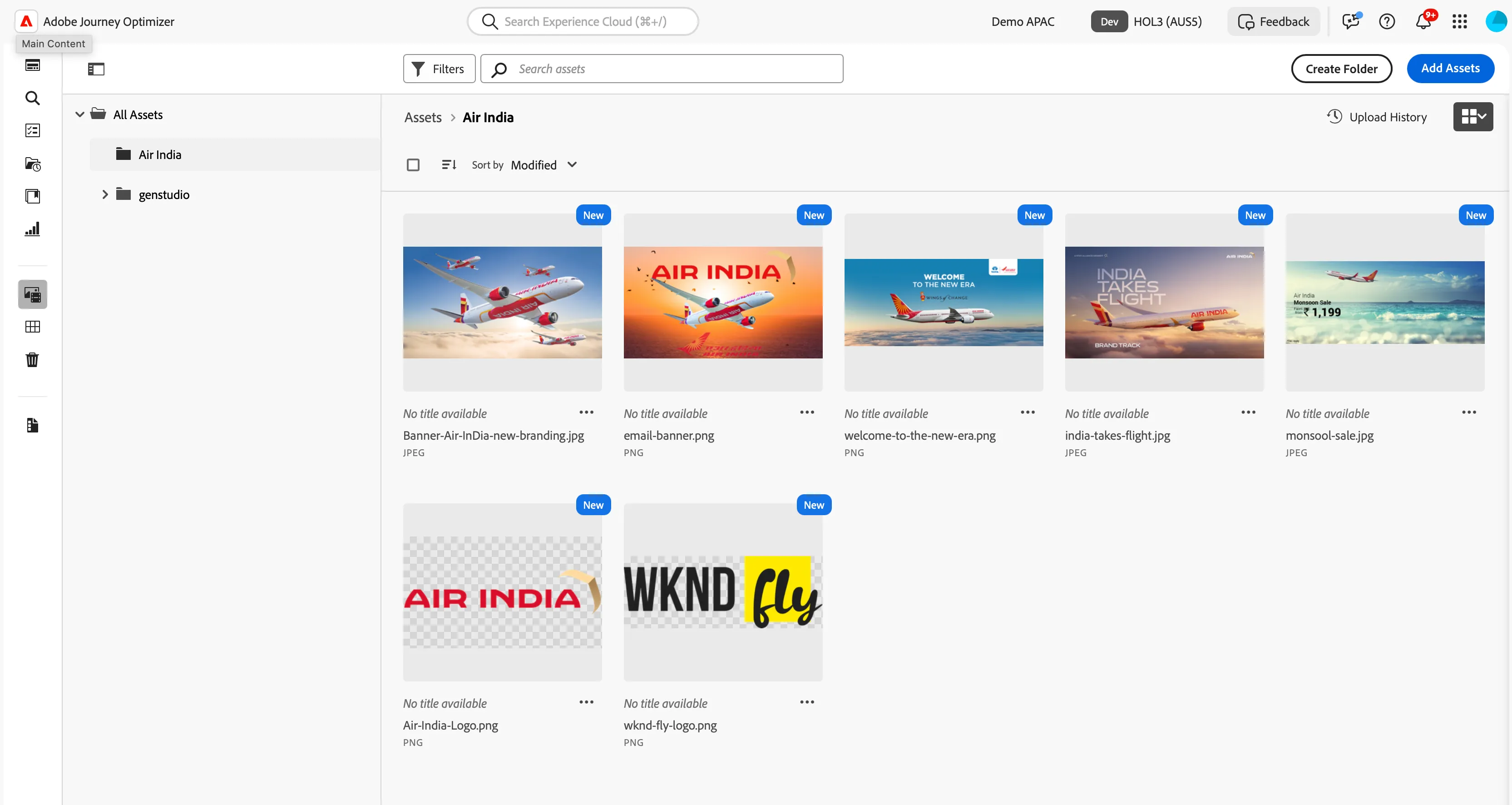This screenshot has width=1512, height=805.
Task: Toggle sort order direction icon
Action: [x=449, y=165]
